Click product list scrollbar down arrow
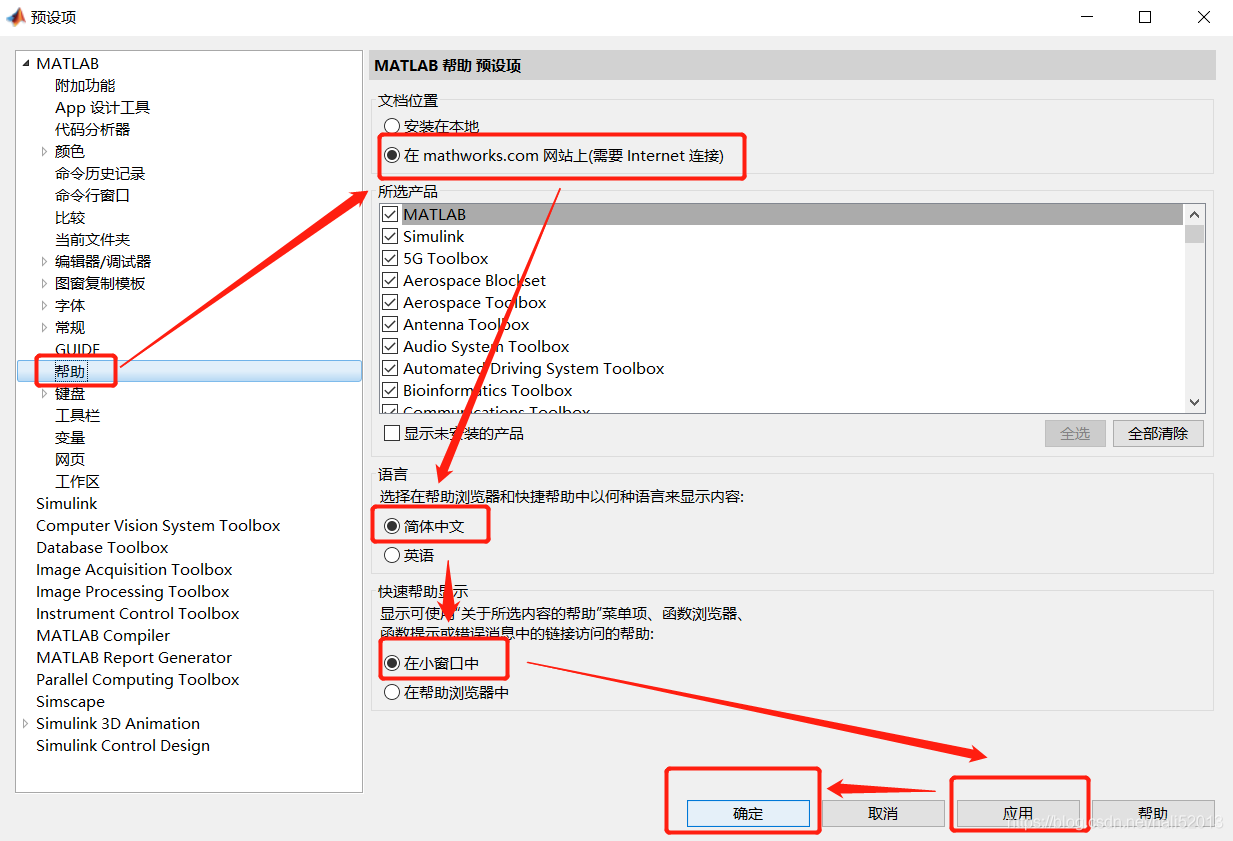 point(1194,402)
